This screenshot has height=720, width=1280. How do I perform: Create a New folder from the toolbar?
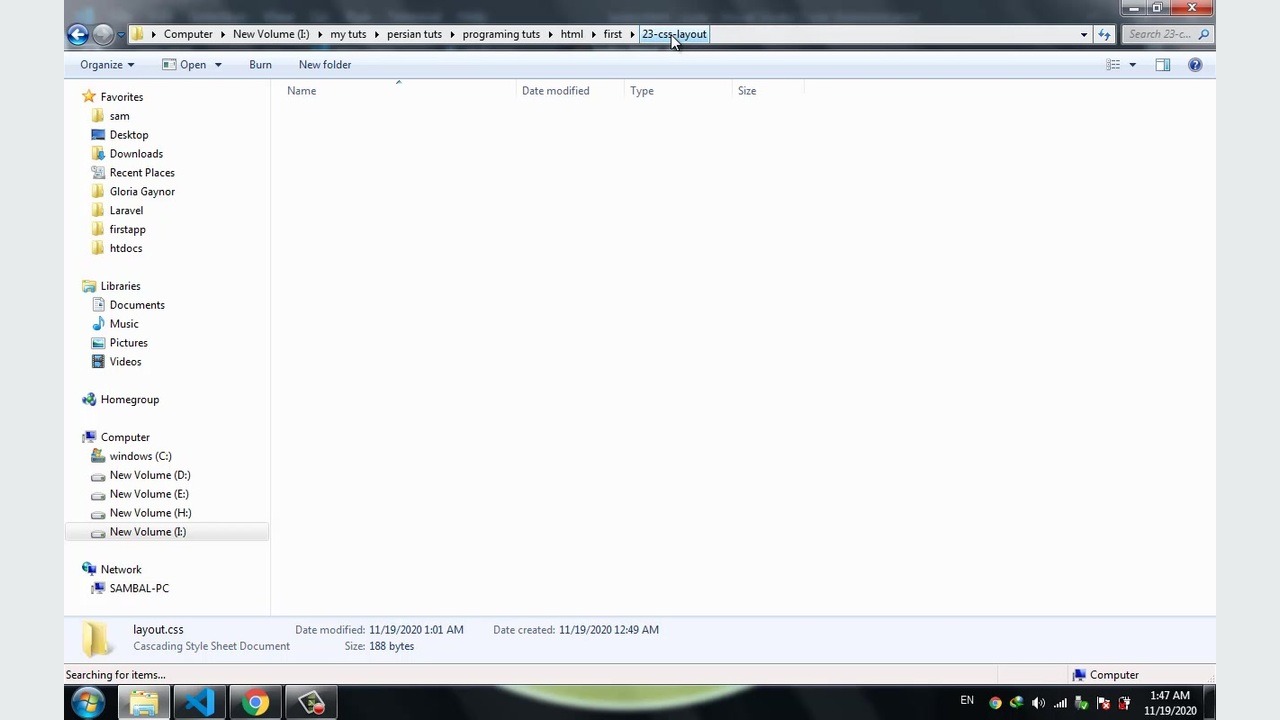click(x=325, y=65)
